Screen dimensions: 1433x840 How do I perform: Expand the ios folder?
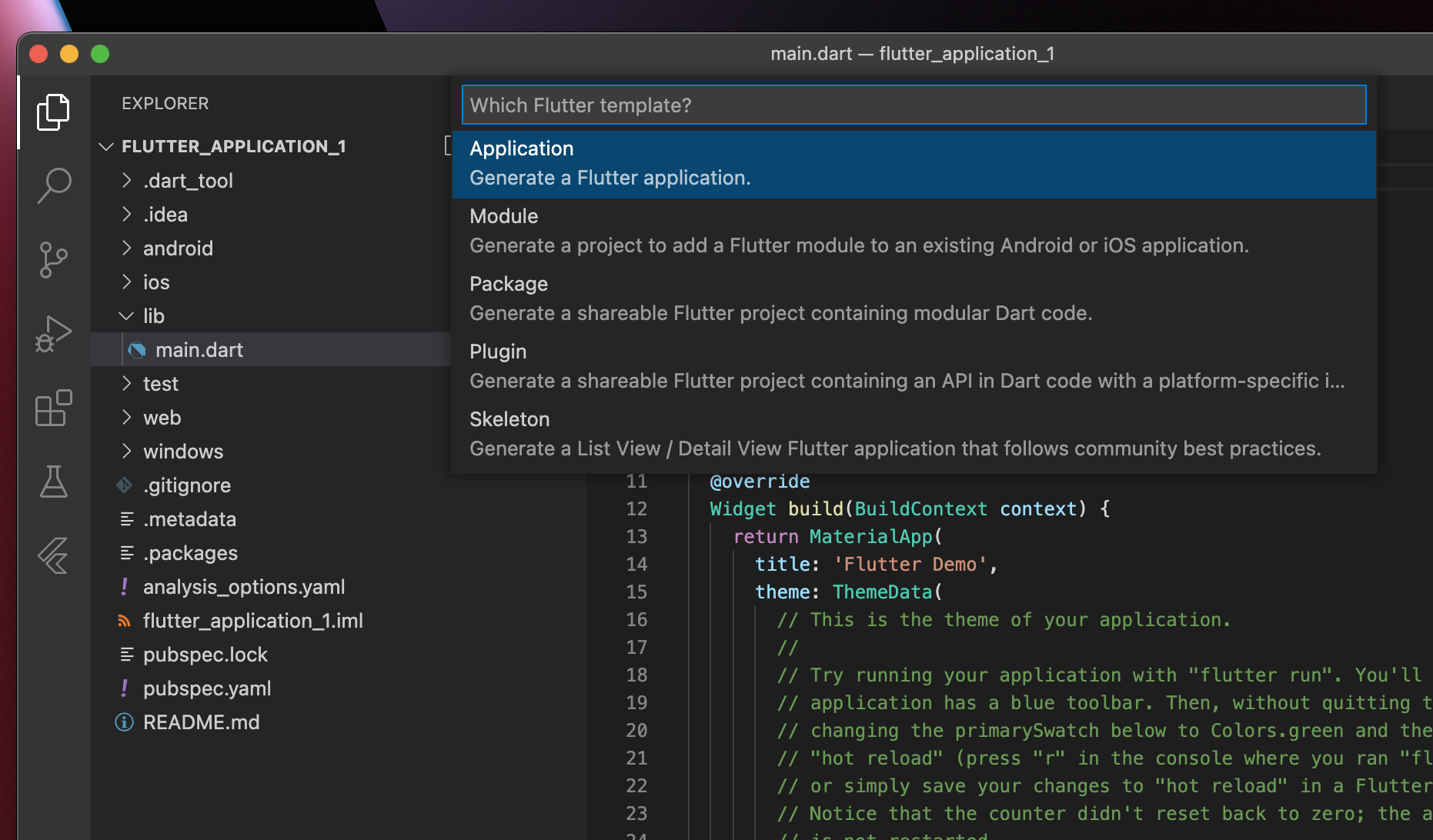(x=126, y=282)
